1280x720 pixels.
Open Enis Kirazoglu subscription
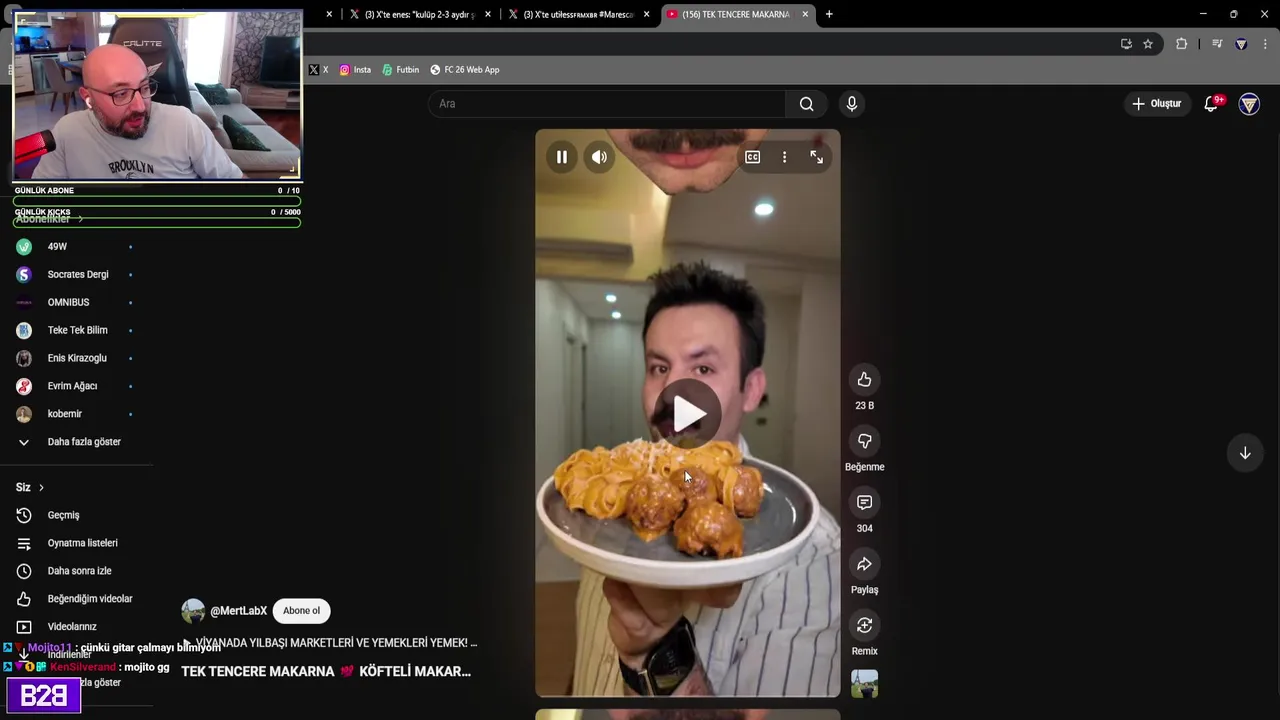(75, 358)
